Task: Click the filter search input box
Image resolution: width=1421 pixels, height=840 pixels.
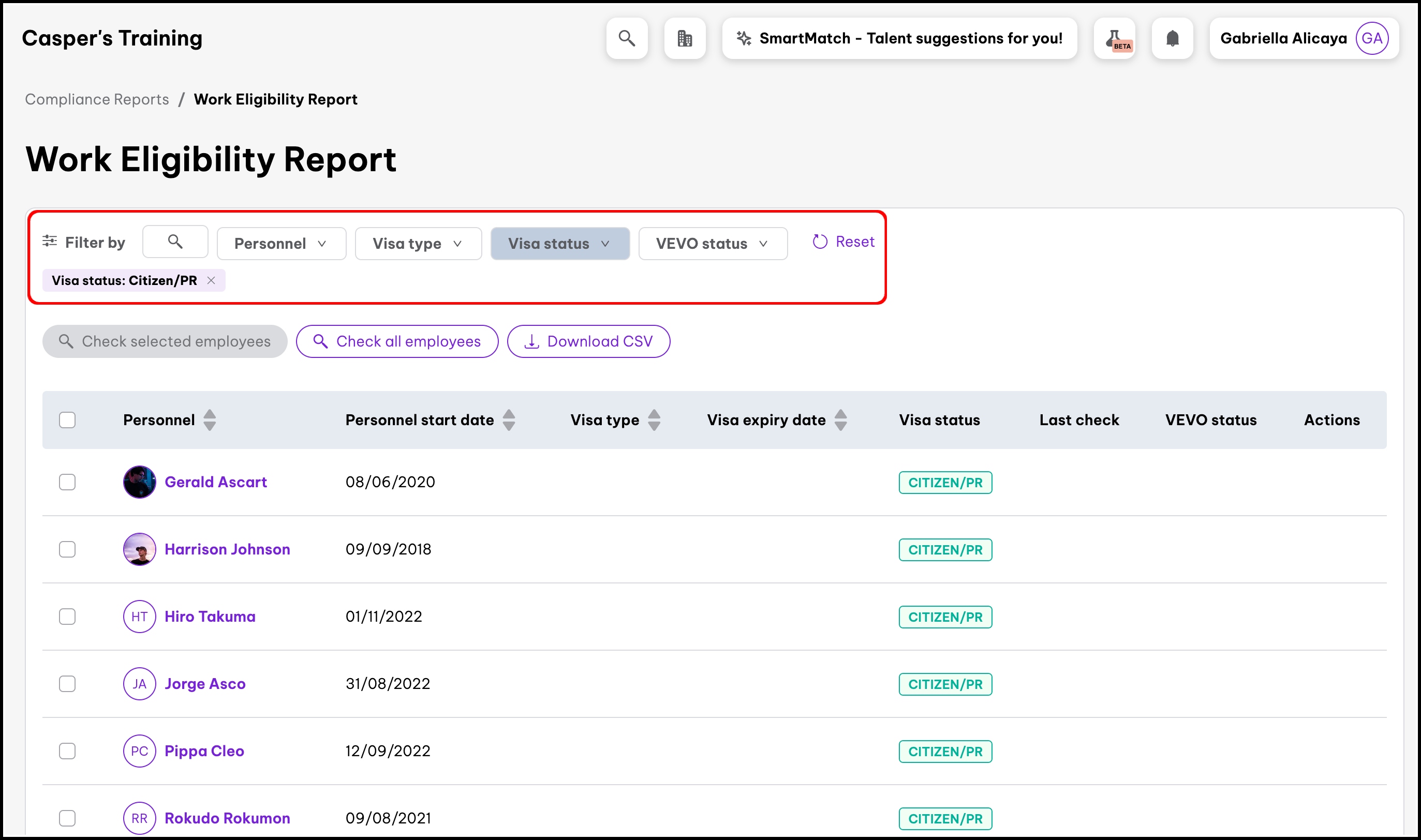Action: tap(175, 242)
